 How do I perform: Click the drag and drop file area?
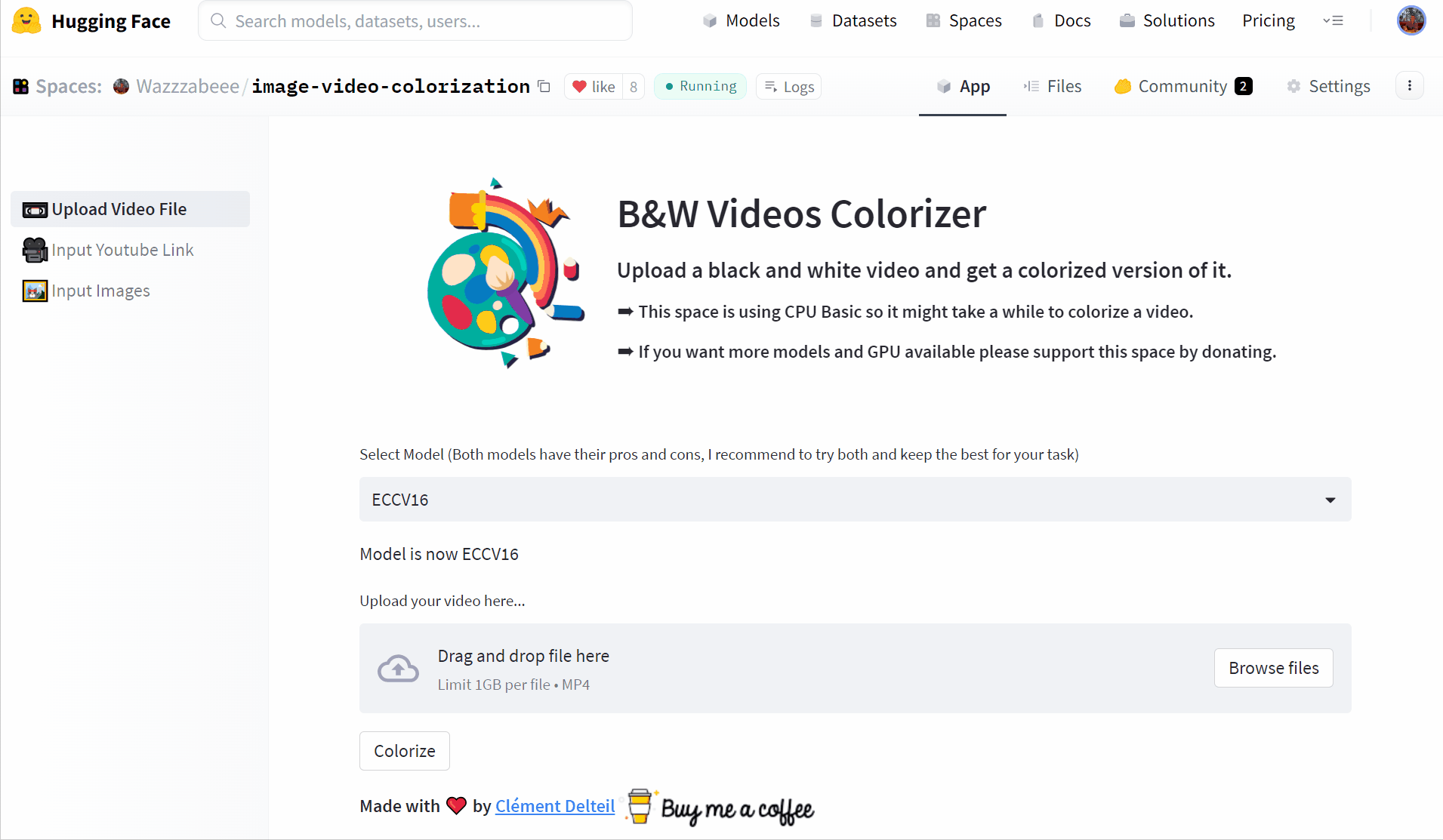[x=855, y=668]
